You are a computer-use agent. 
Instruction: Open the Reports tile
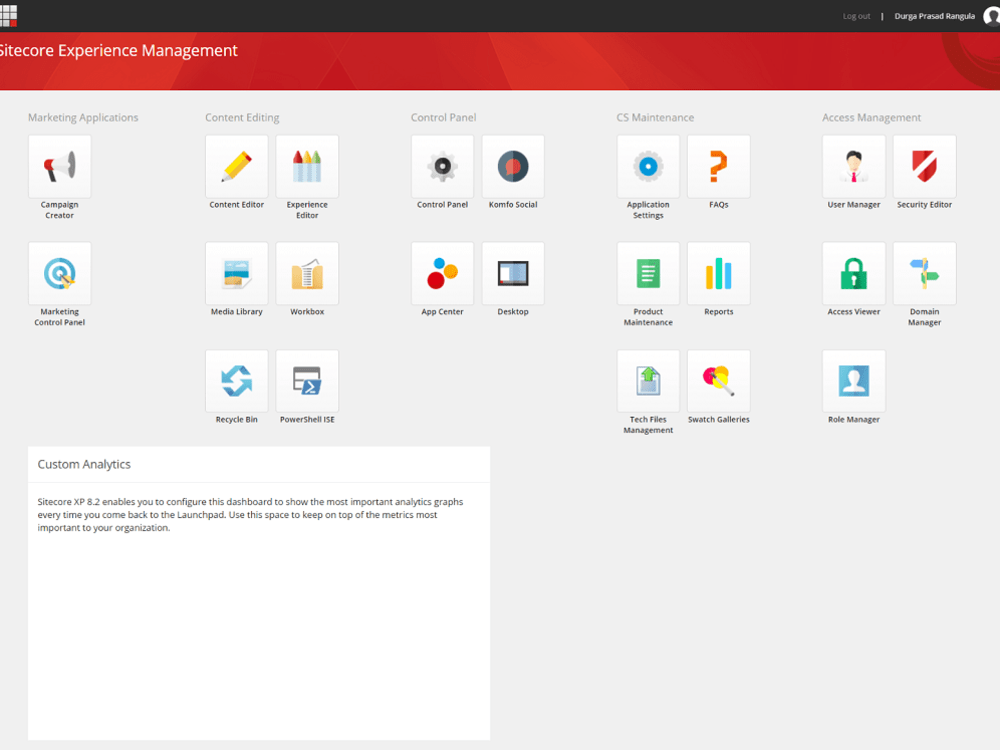[719, 274]
